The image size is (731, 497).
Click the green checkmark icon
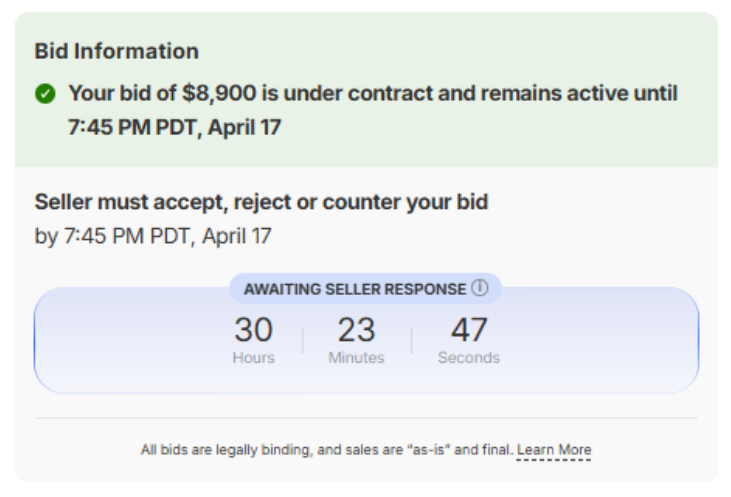tap(45, 94)
